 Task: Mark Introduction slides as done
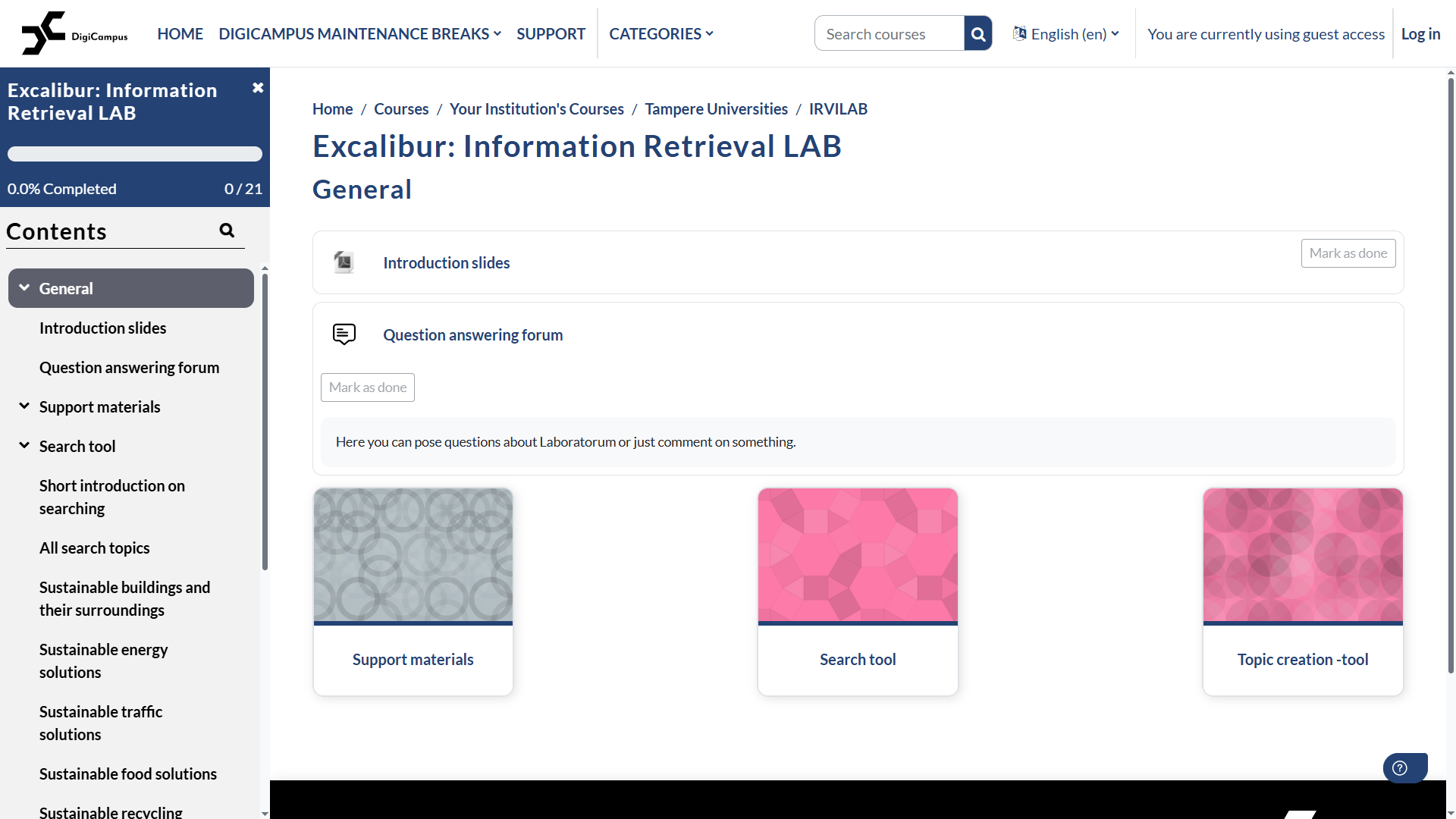[1348, 253]
